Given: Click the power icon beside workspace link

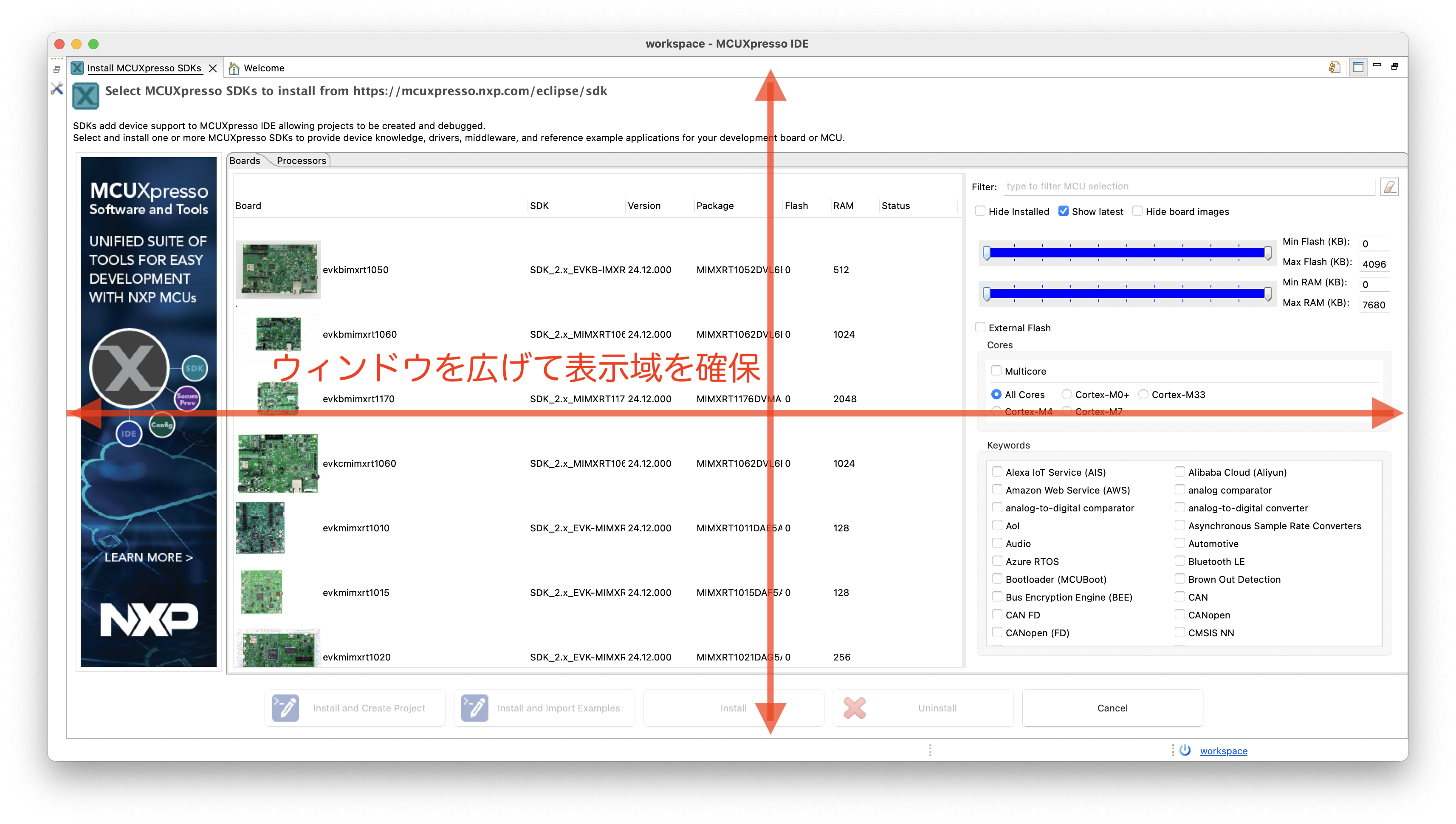Looking at the screenshot, I should click(x=1185, y=751).
